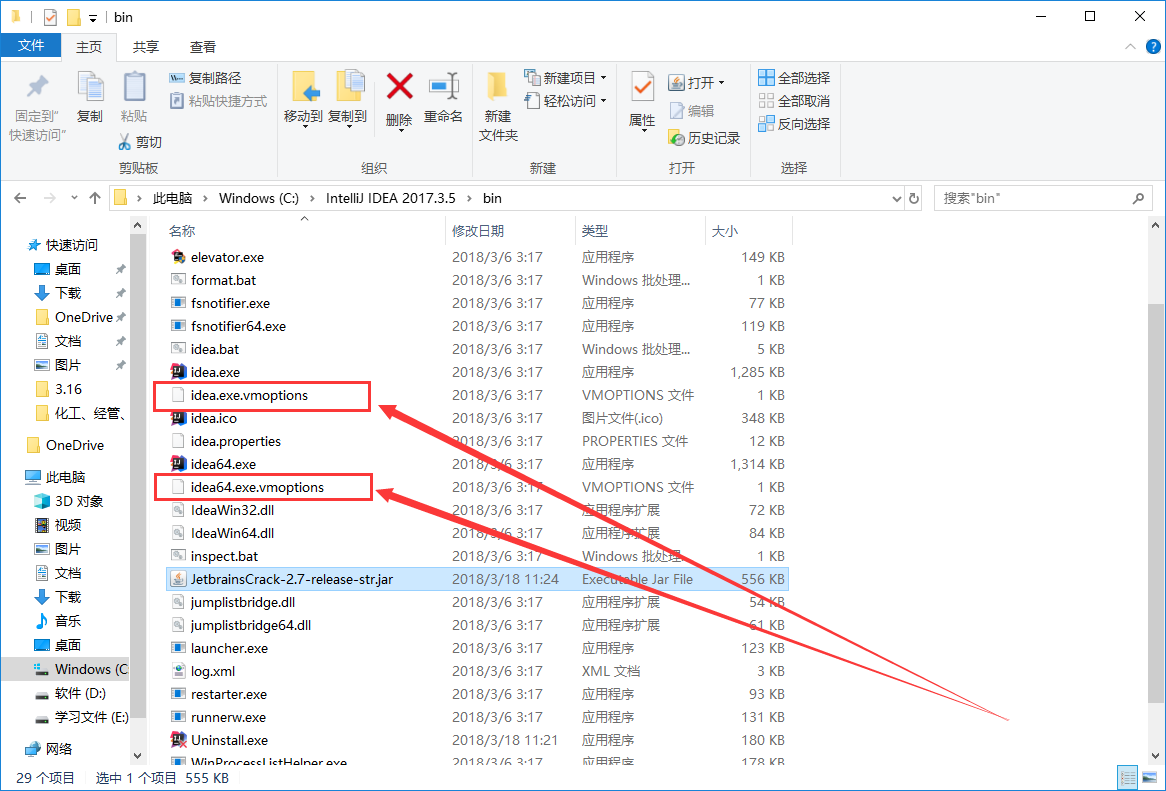
Task: Select the idea64.exe.vmoptions file
Action: (257, 488)
